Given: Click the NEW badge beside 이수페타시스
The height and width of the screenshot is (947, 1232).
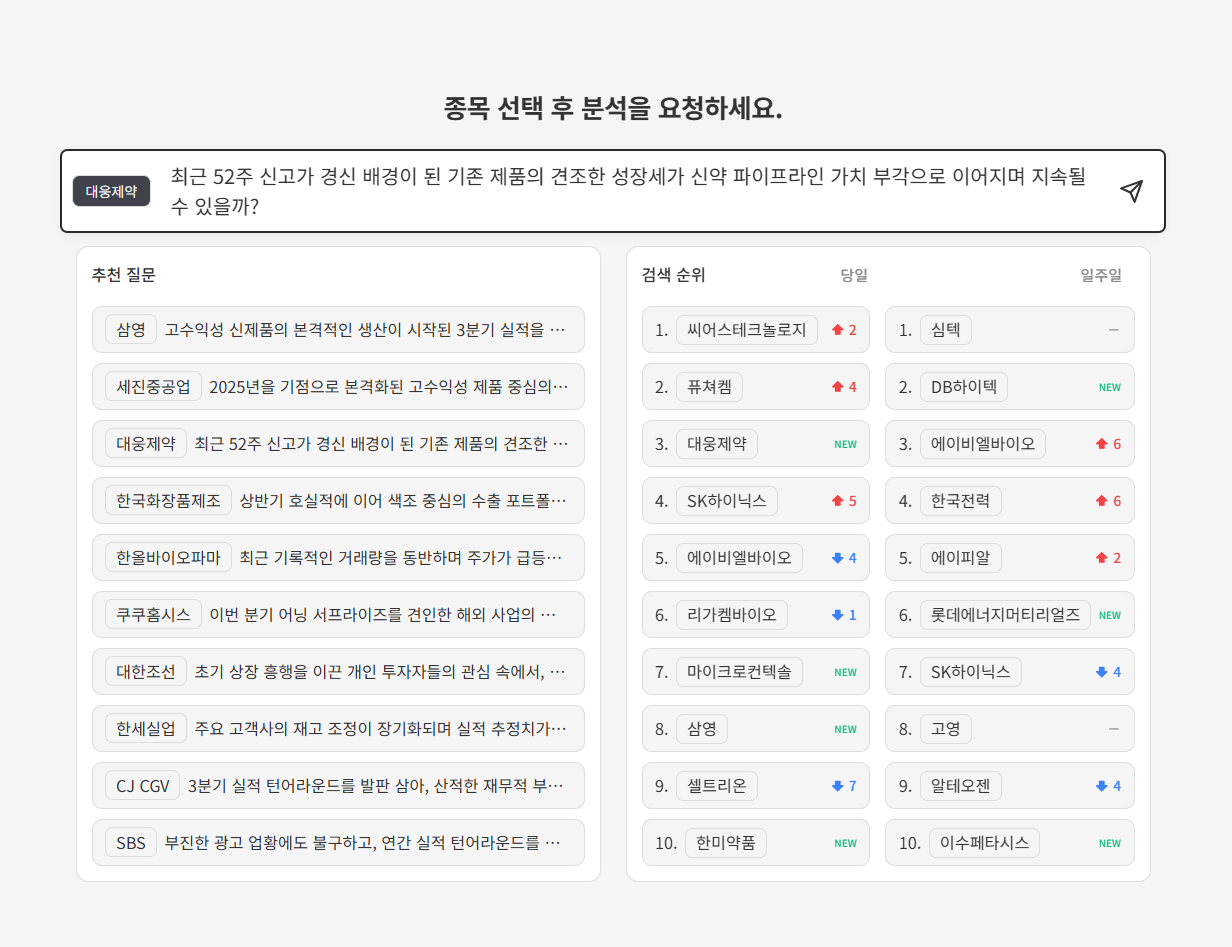Looking at the screenshot, I should [1110, 843].
